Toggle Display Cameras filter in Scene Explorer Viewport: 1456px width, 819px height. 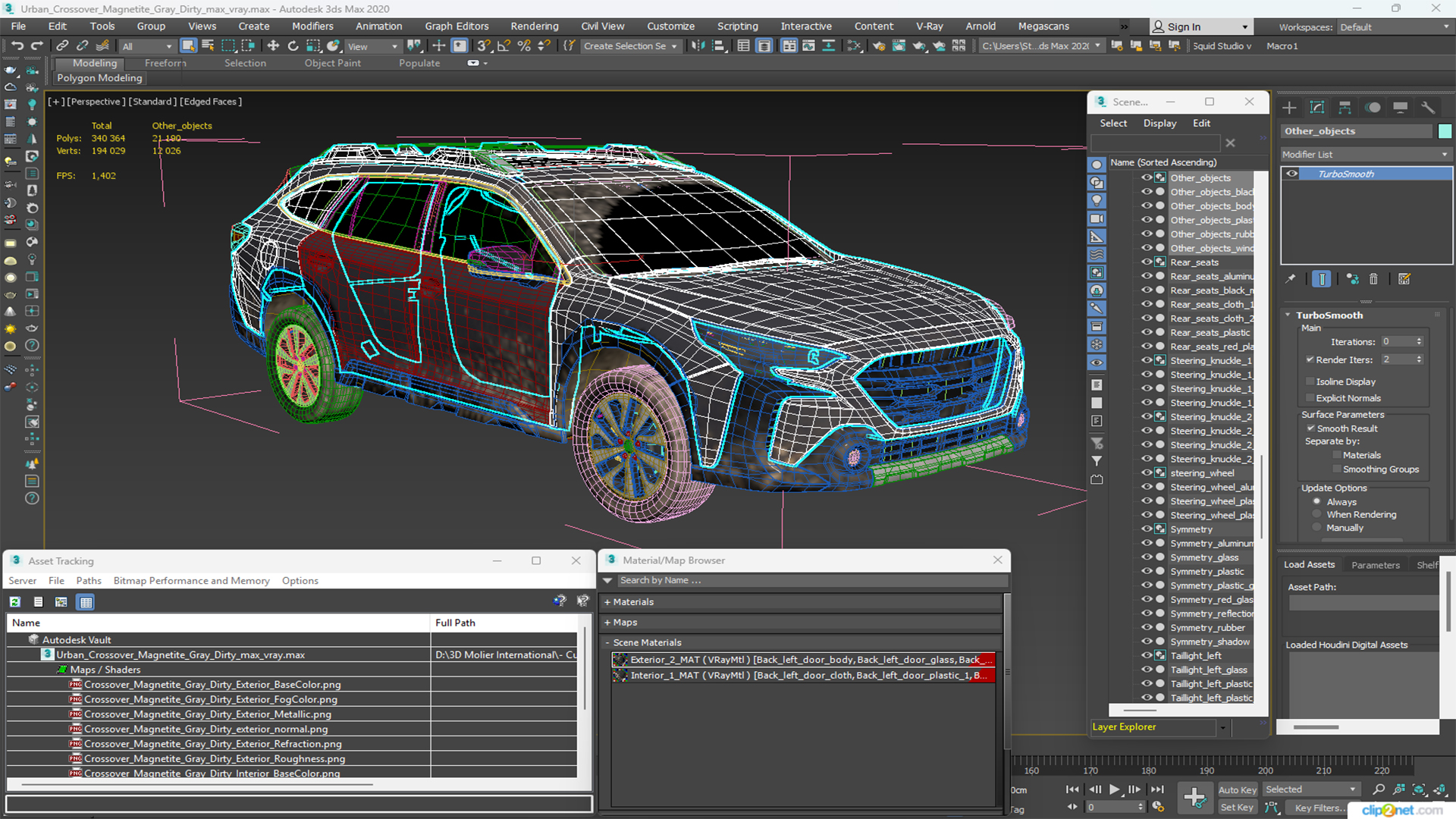(x=1097, y=219)
